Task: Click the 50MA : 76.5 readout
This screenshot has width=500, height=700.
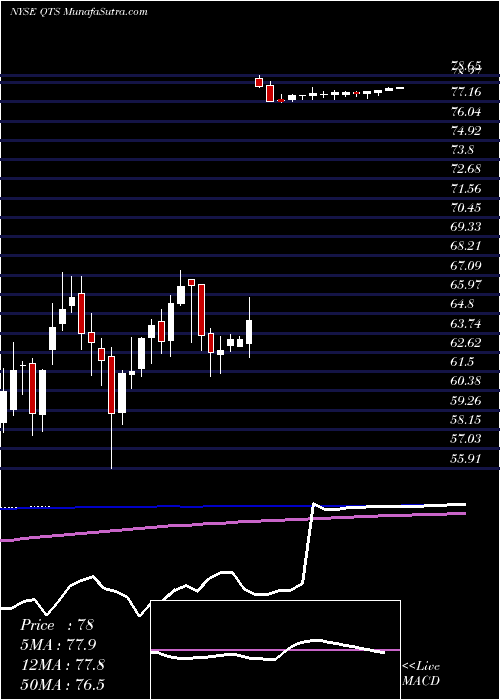Action: (62, 684)
